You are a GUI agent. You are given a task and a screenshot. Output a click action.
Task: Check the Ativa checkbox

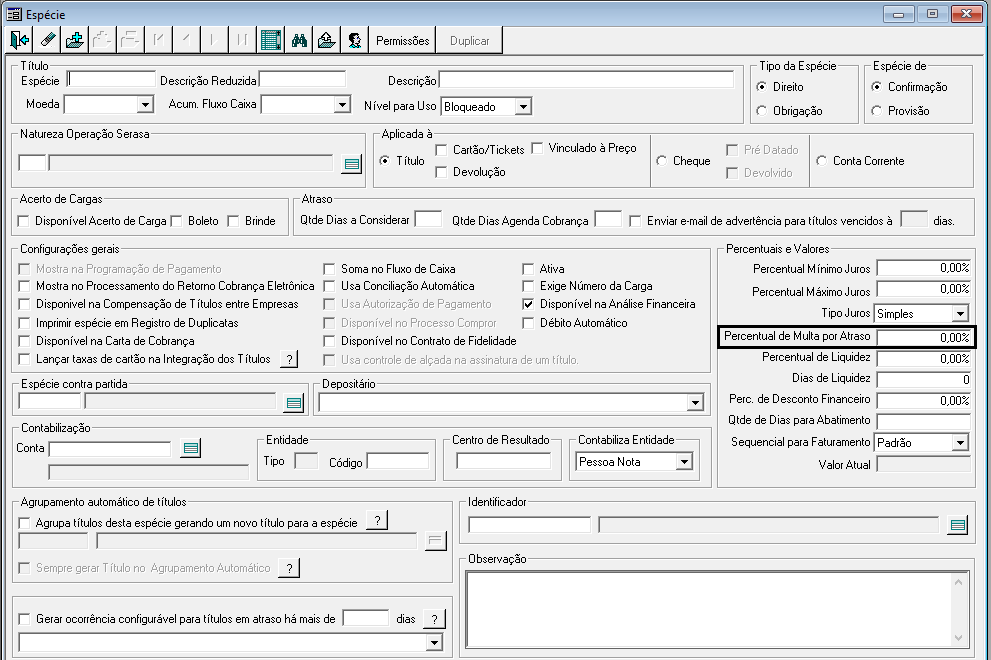528,269
